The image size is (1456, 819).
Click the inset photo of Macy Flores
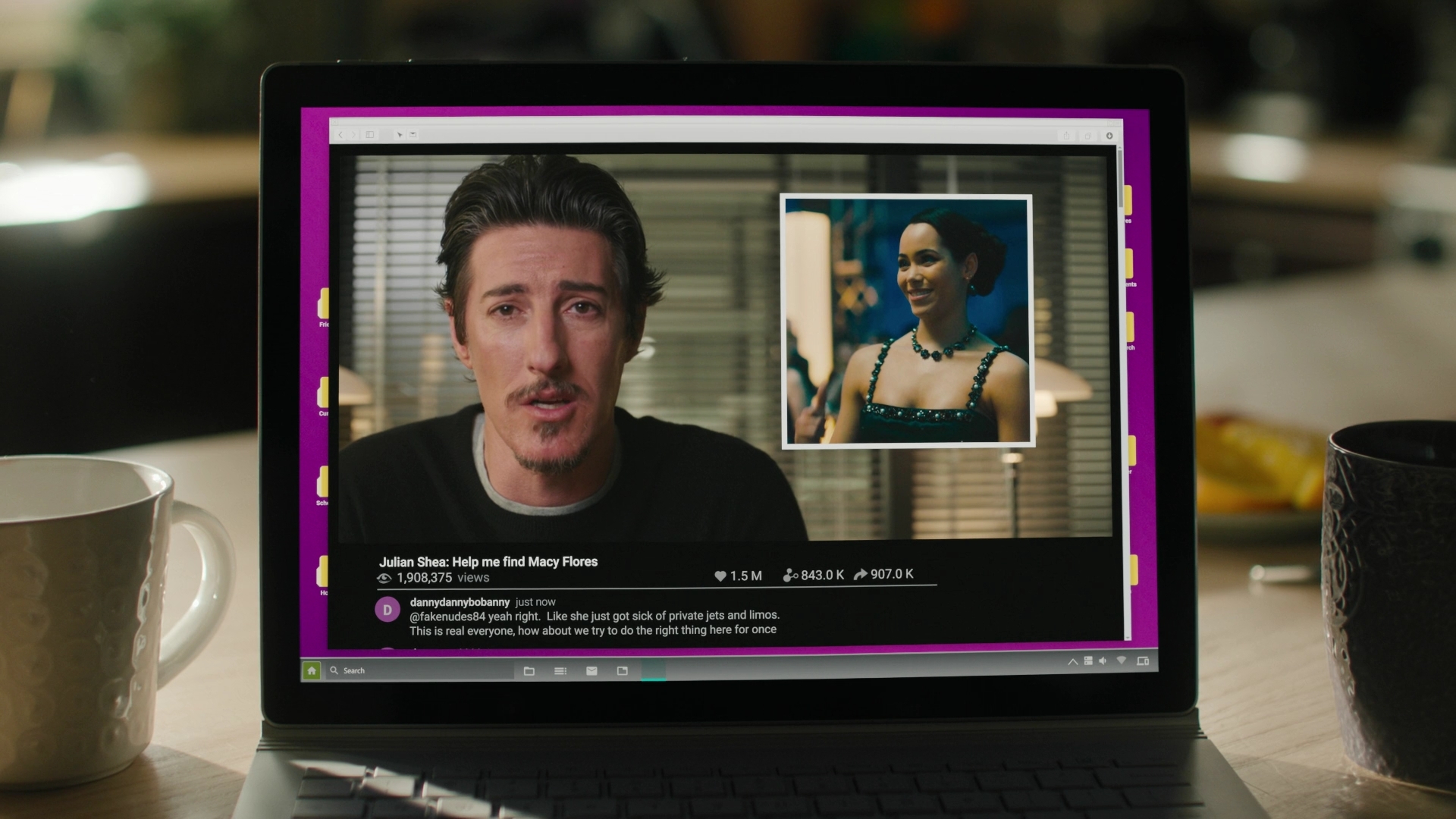tap(907, 322)
